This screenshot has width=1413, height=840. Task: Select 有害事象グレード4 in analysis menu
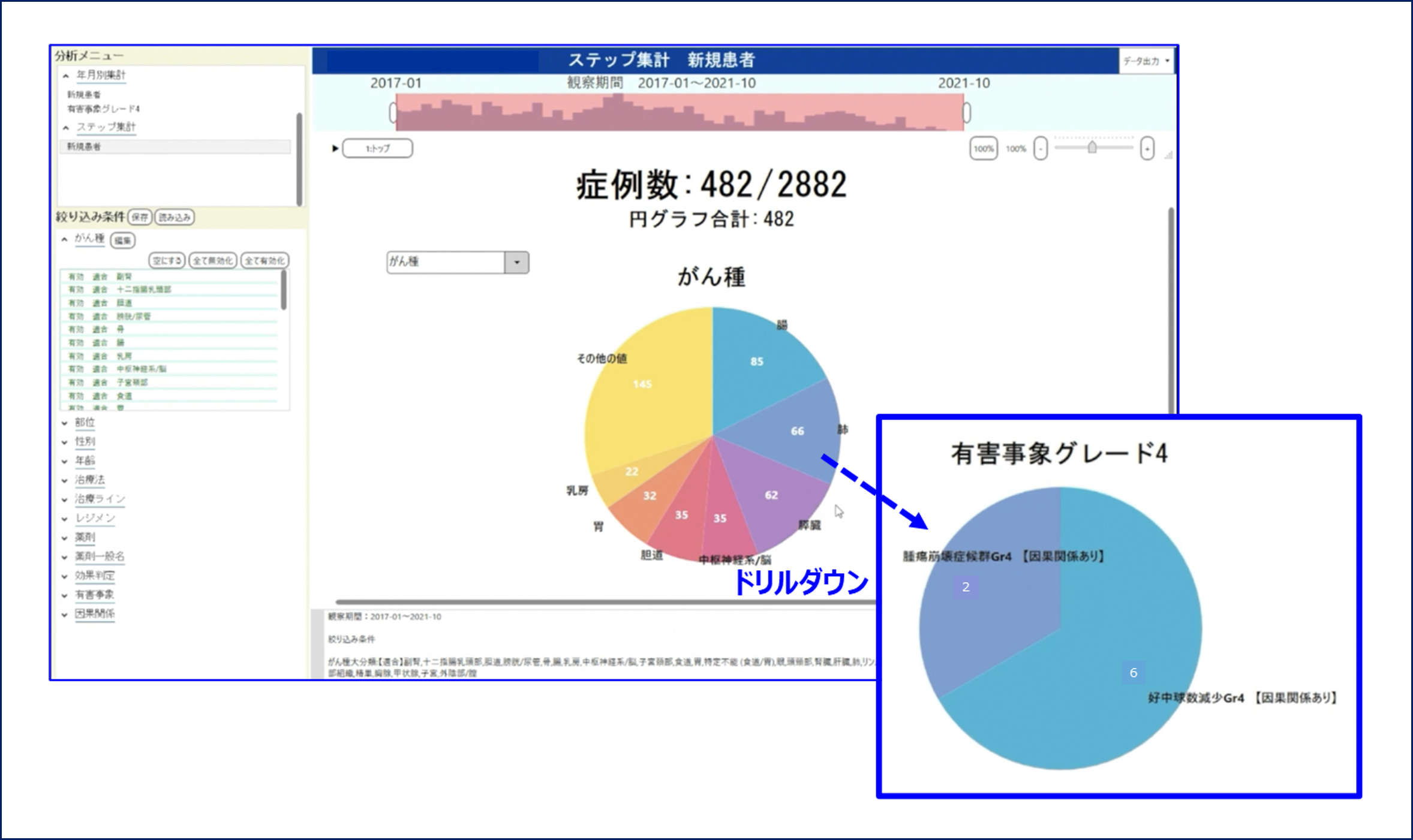[103, 109]
